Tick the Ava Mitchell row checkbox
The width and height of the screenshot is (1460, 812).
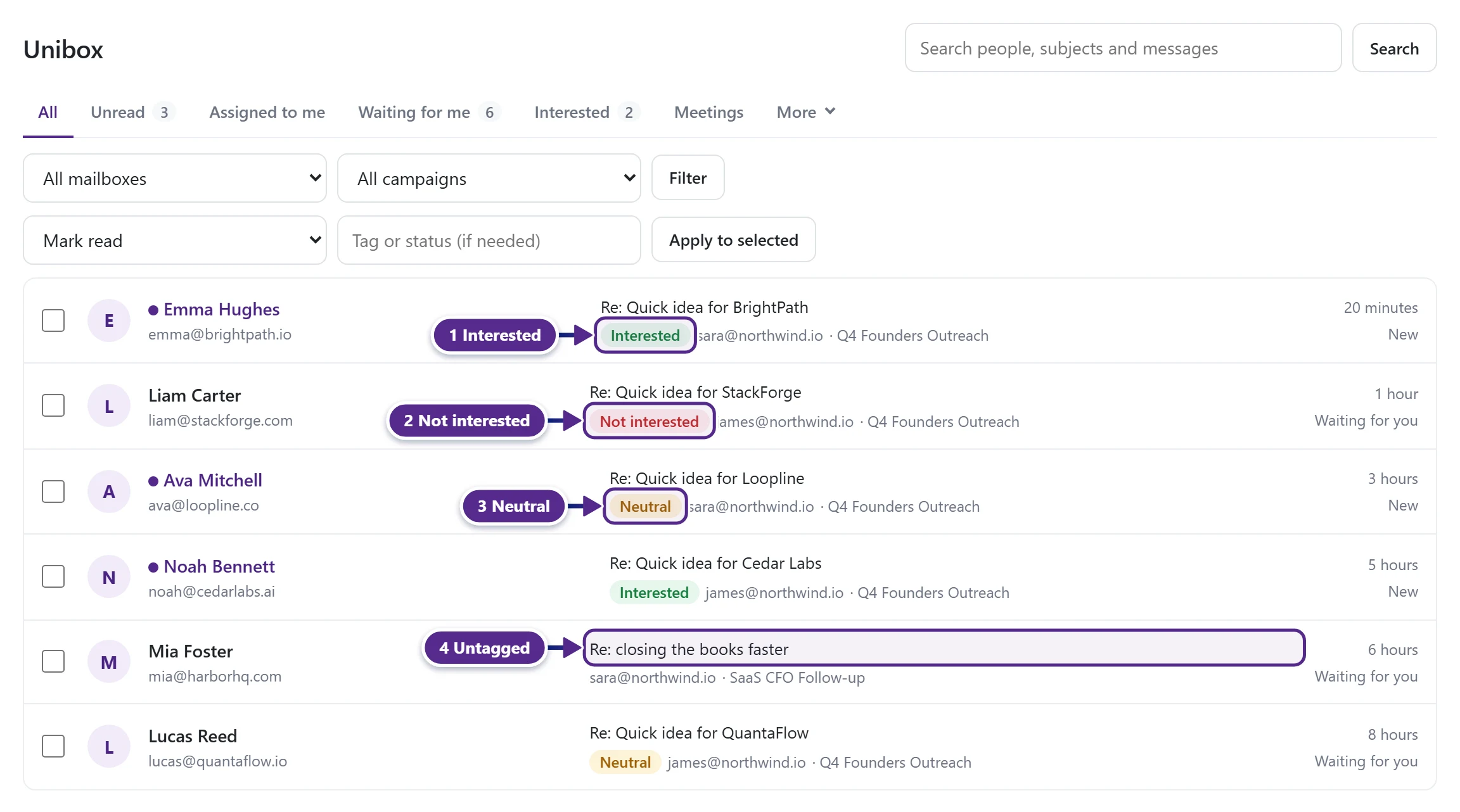point(53,492)
